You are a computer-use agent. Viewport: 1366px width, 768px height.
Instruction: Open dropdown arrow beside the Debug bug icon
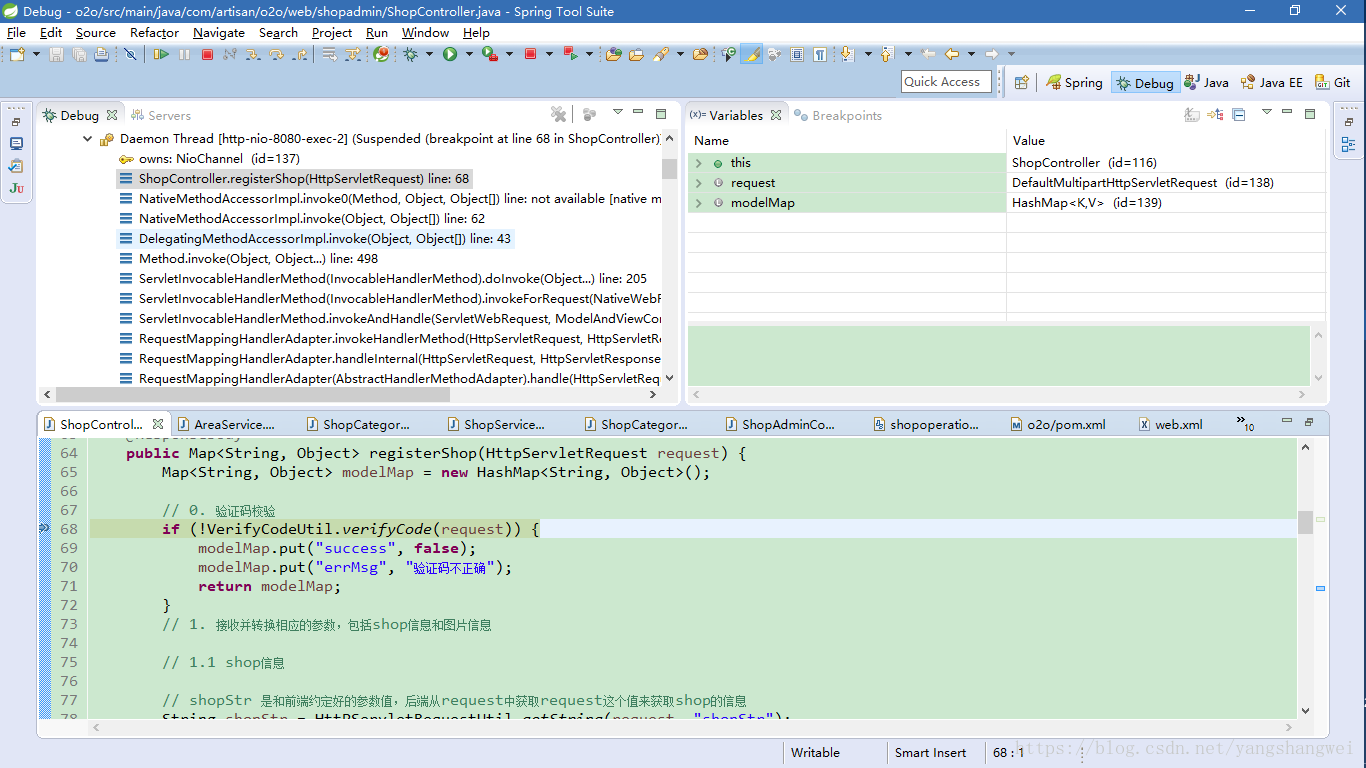click(428, 54)
